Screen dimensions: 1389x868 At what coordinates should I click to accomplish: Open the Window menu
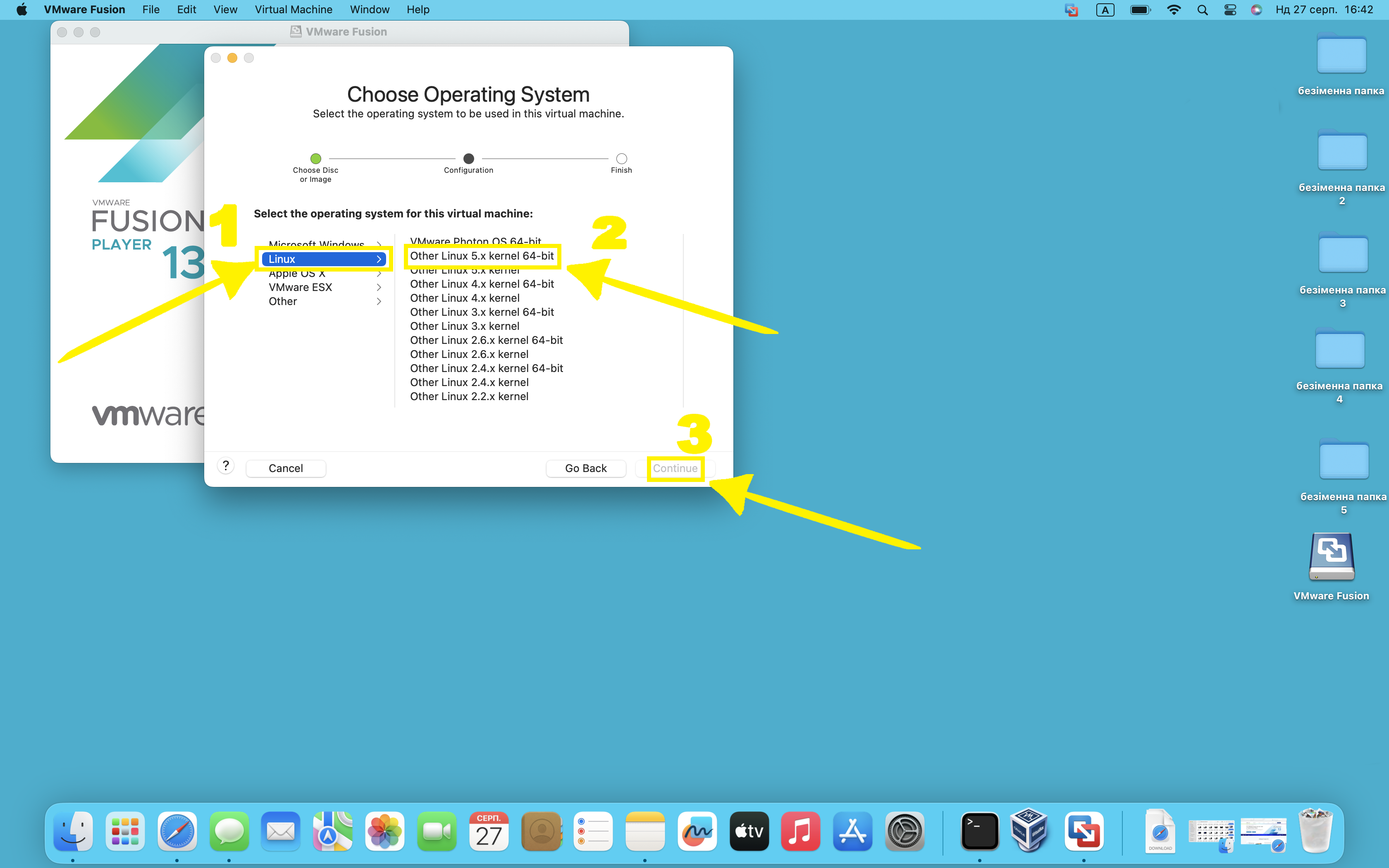(x=370, y=10)
